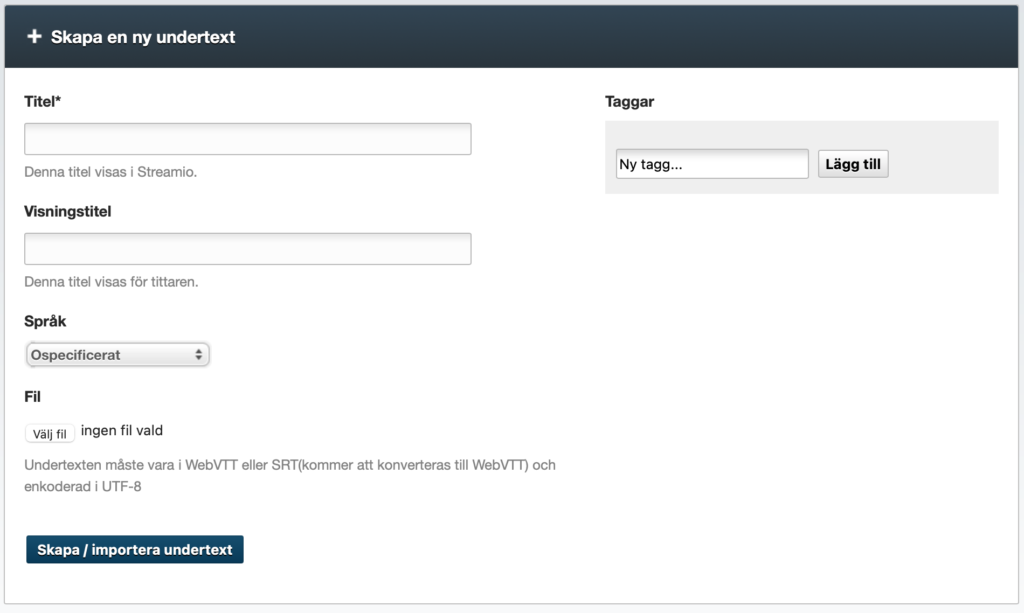
Task: Focus the Titel text field
Action: pyautogui.click(x=248, y=139)
